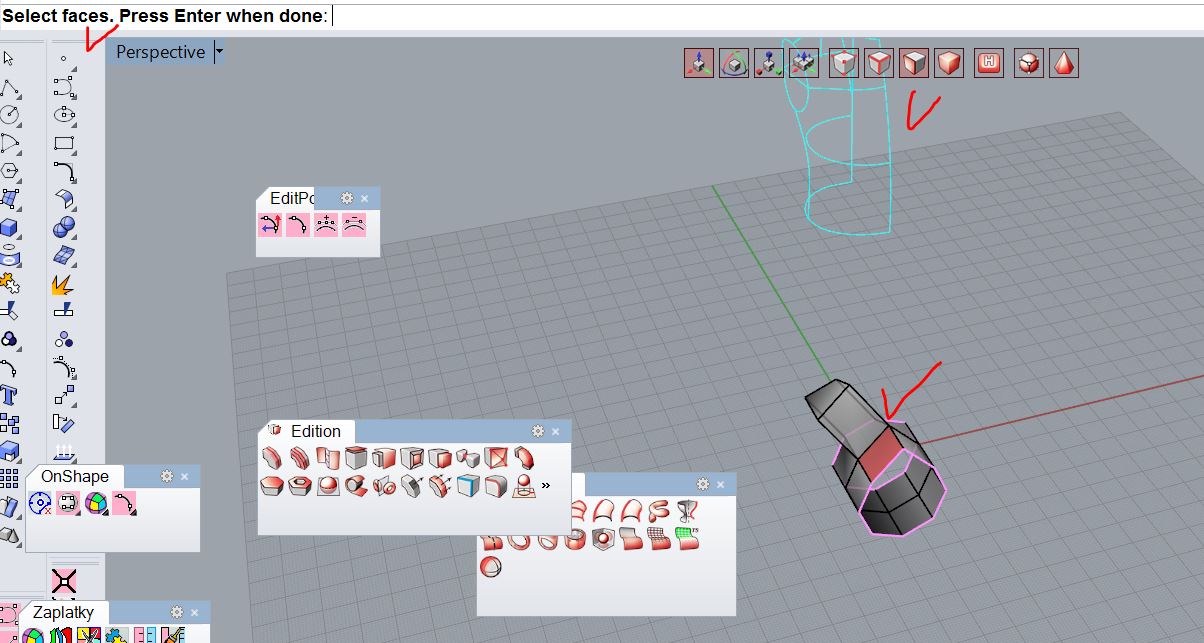Select the Fillet Curves tool
Screen dimensions: 1204x643
64,172
